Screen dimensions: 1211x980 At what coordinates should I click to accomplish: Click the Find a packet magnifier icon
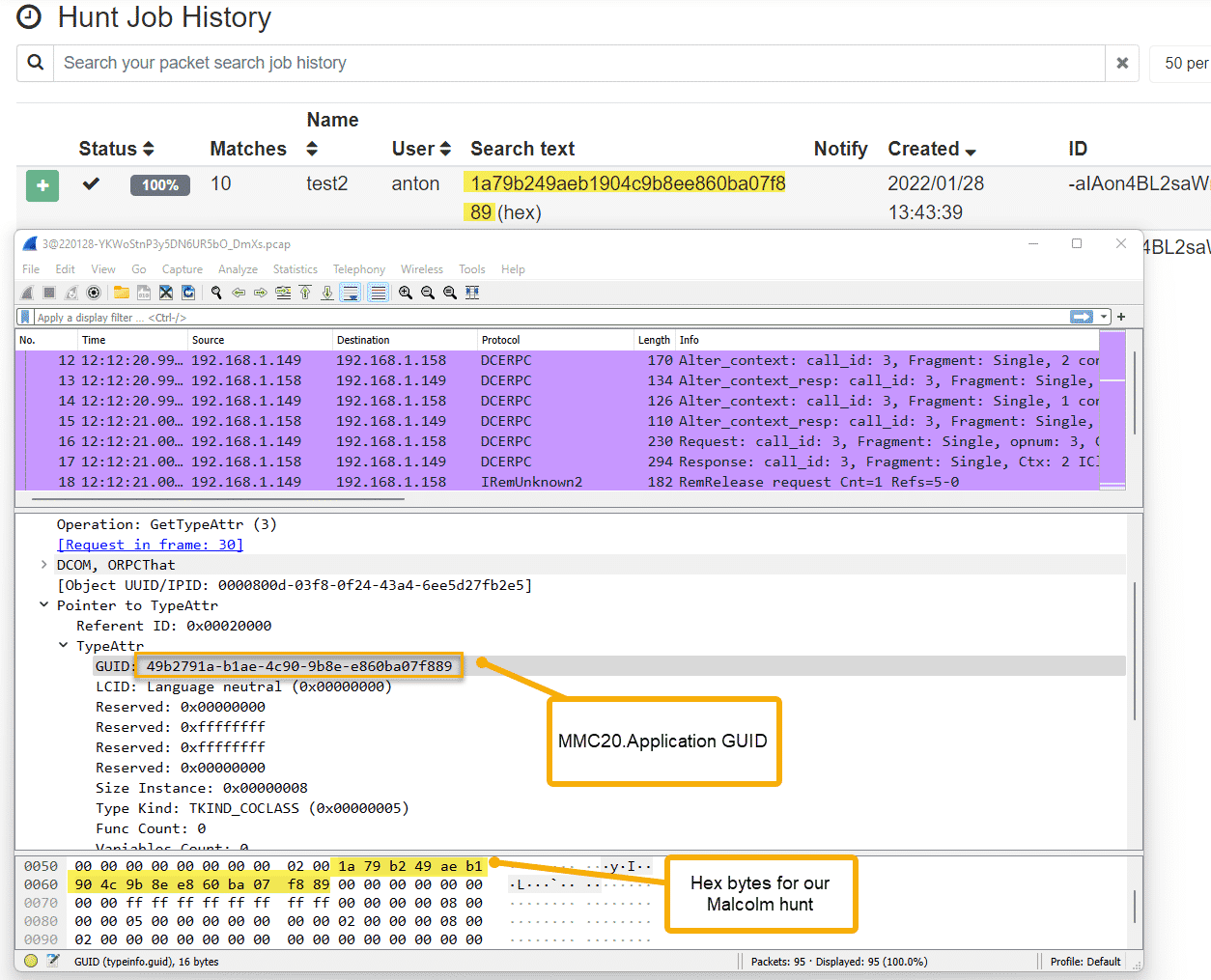point(216,293)
